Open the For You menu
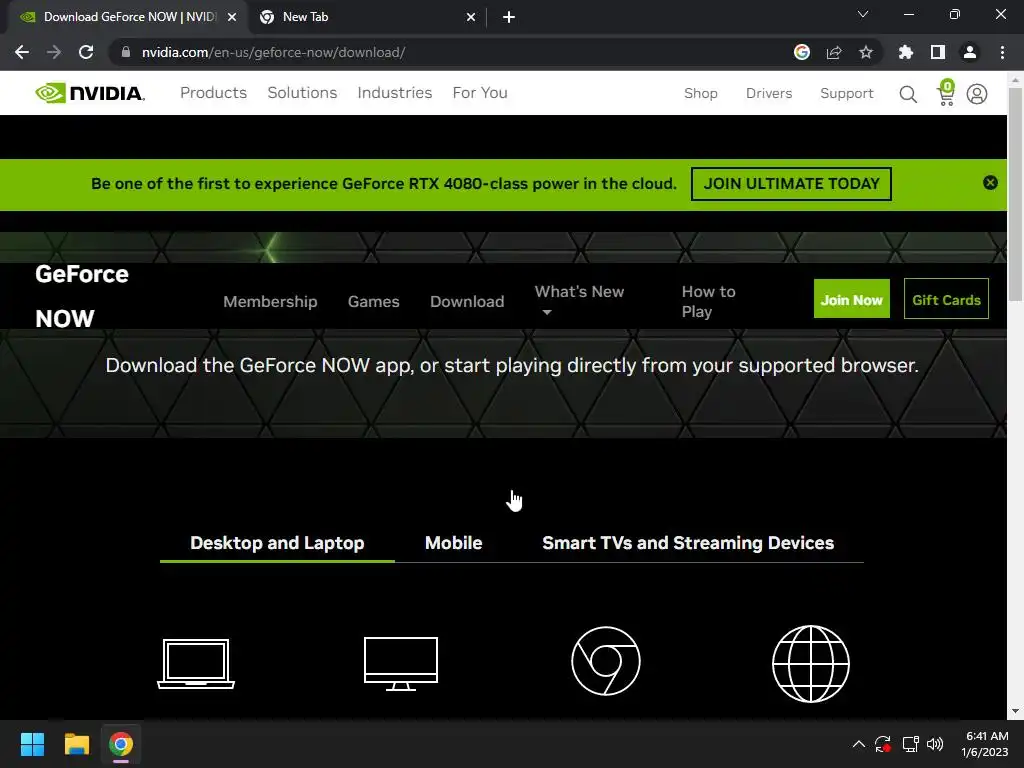Viewport: 1024px width, 768px height. (480, 93)
